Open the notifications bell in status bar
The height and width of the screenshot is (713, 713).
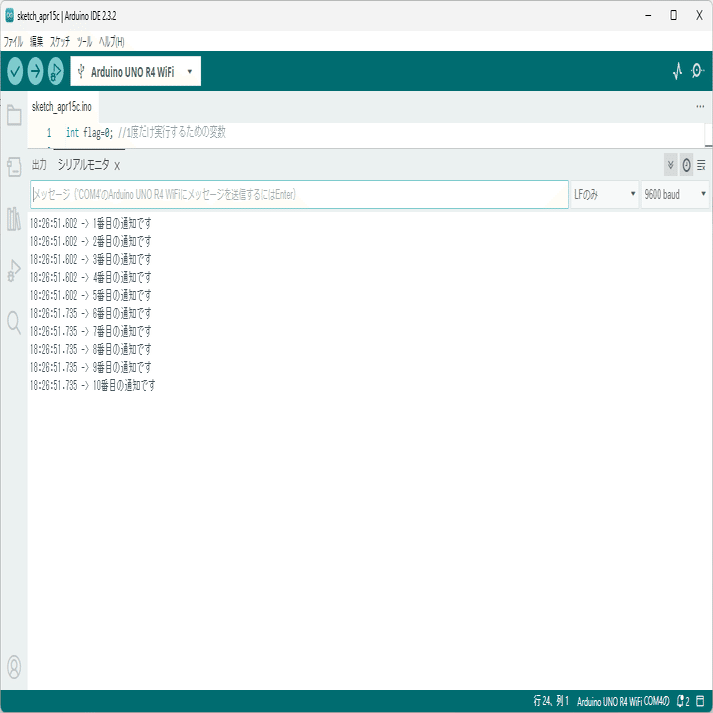[x=683, y=701]
